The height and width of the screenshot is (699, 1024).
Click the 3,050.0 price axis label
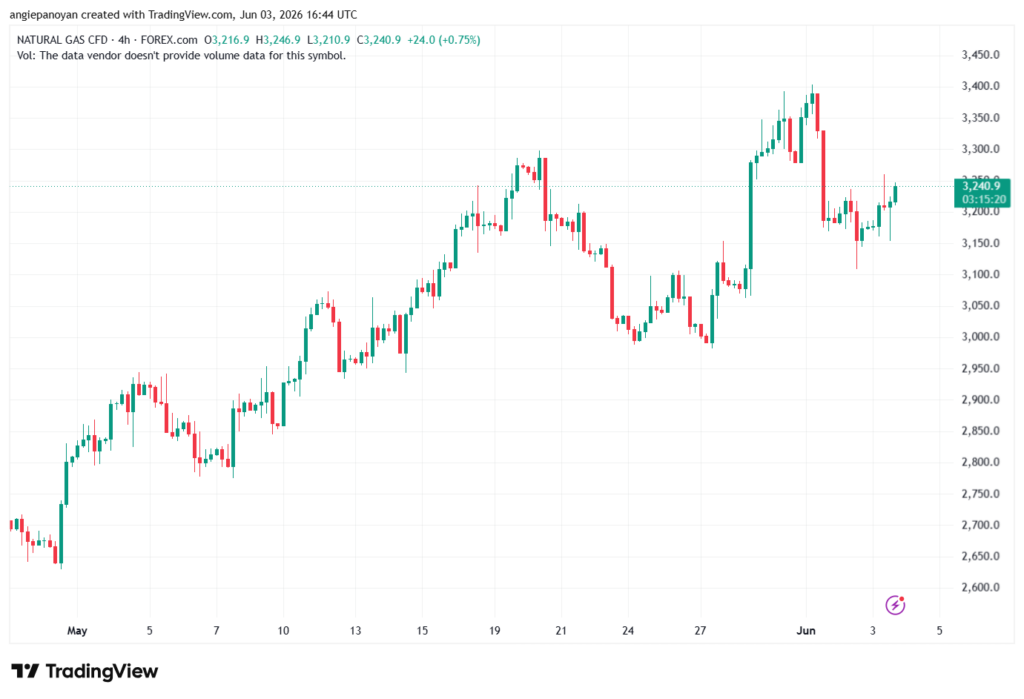tap(980, 306)
